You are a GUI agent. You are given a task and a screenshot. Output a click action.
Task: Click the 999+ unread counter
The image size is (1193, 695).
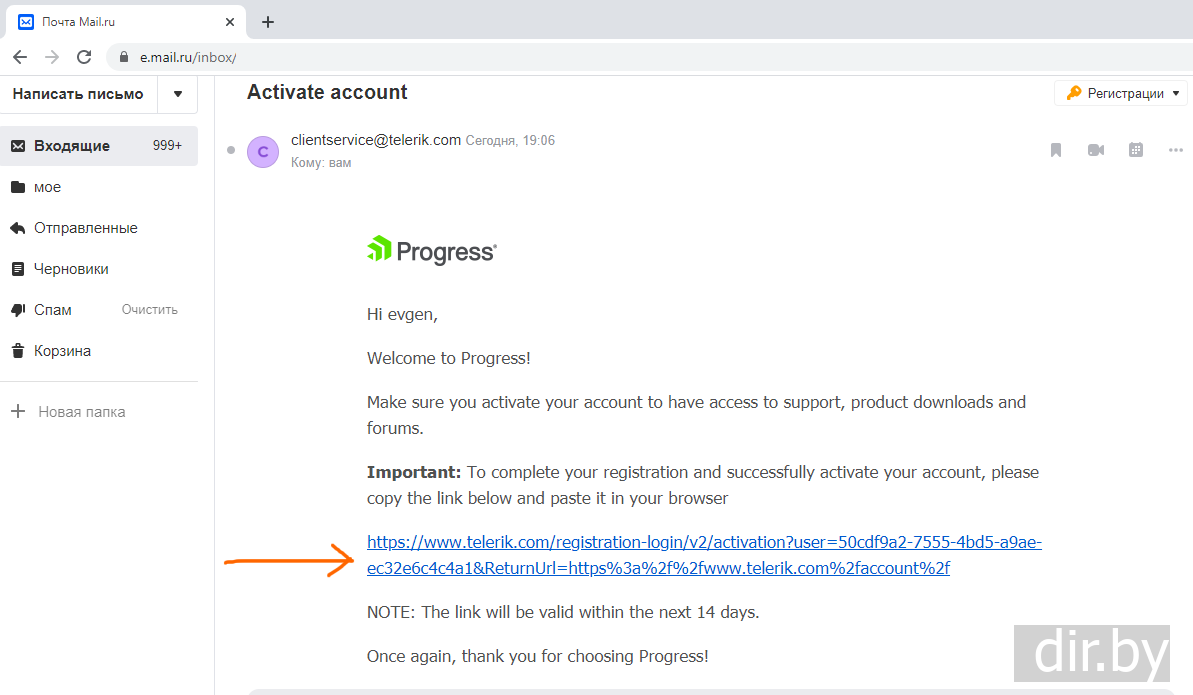[x=167, y=145]
